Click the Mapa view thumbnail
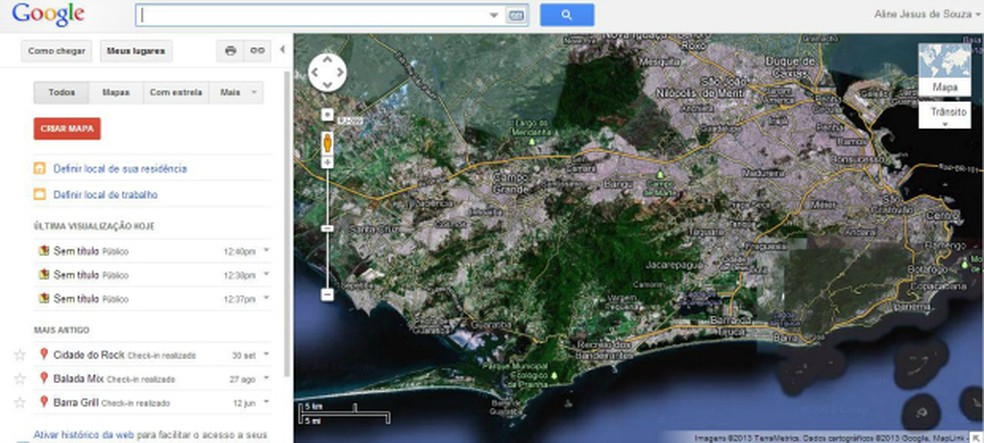984x443 pixels. click(945, 70)
